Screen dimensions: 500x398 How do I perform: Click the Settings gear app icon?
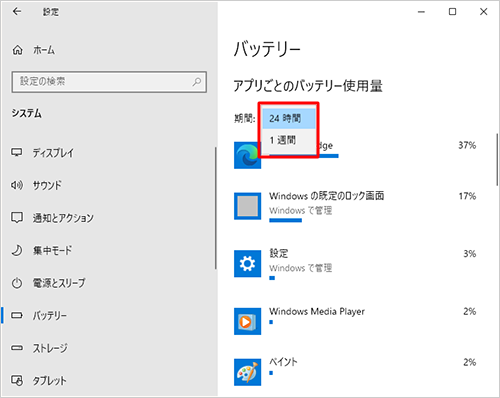click(x=247, y=264)
